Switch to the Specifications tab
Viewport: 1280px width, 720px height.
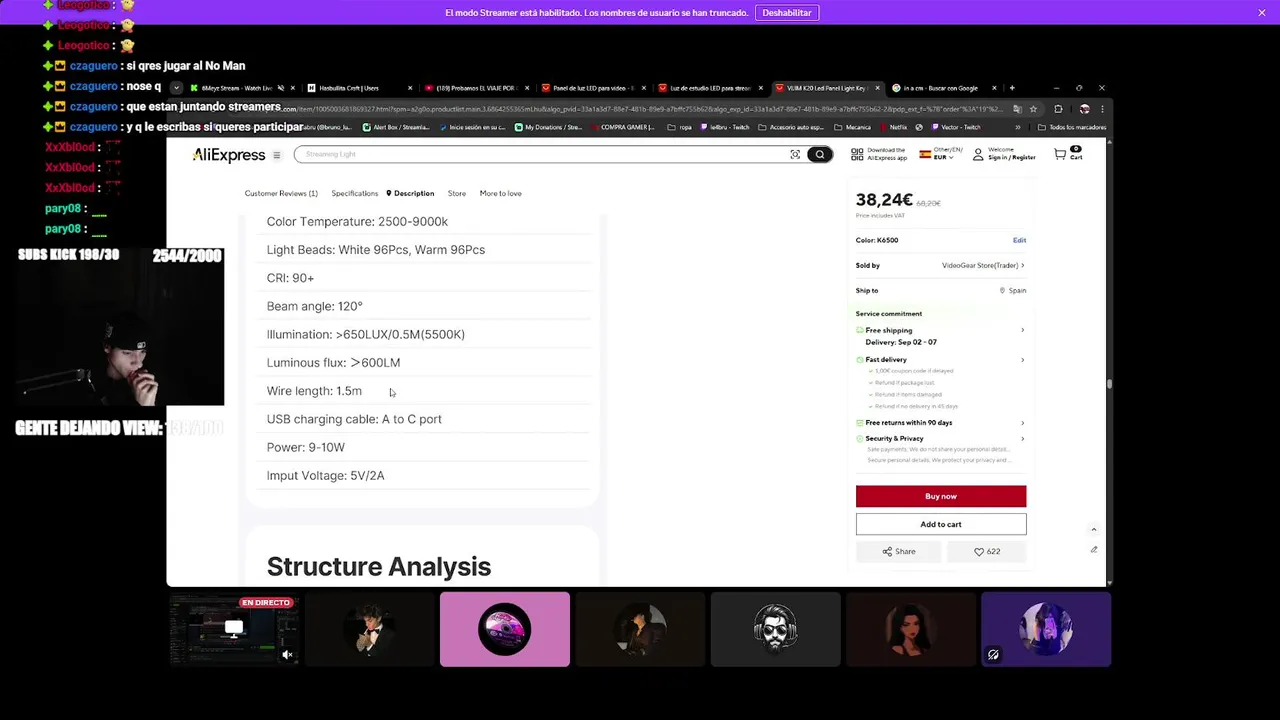coord(355,193)
